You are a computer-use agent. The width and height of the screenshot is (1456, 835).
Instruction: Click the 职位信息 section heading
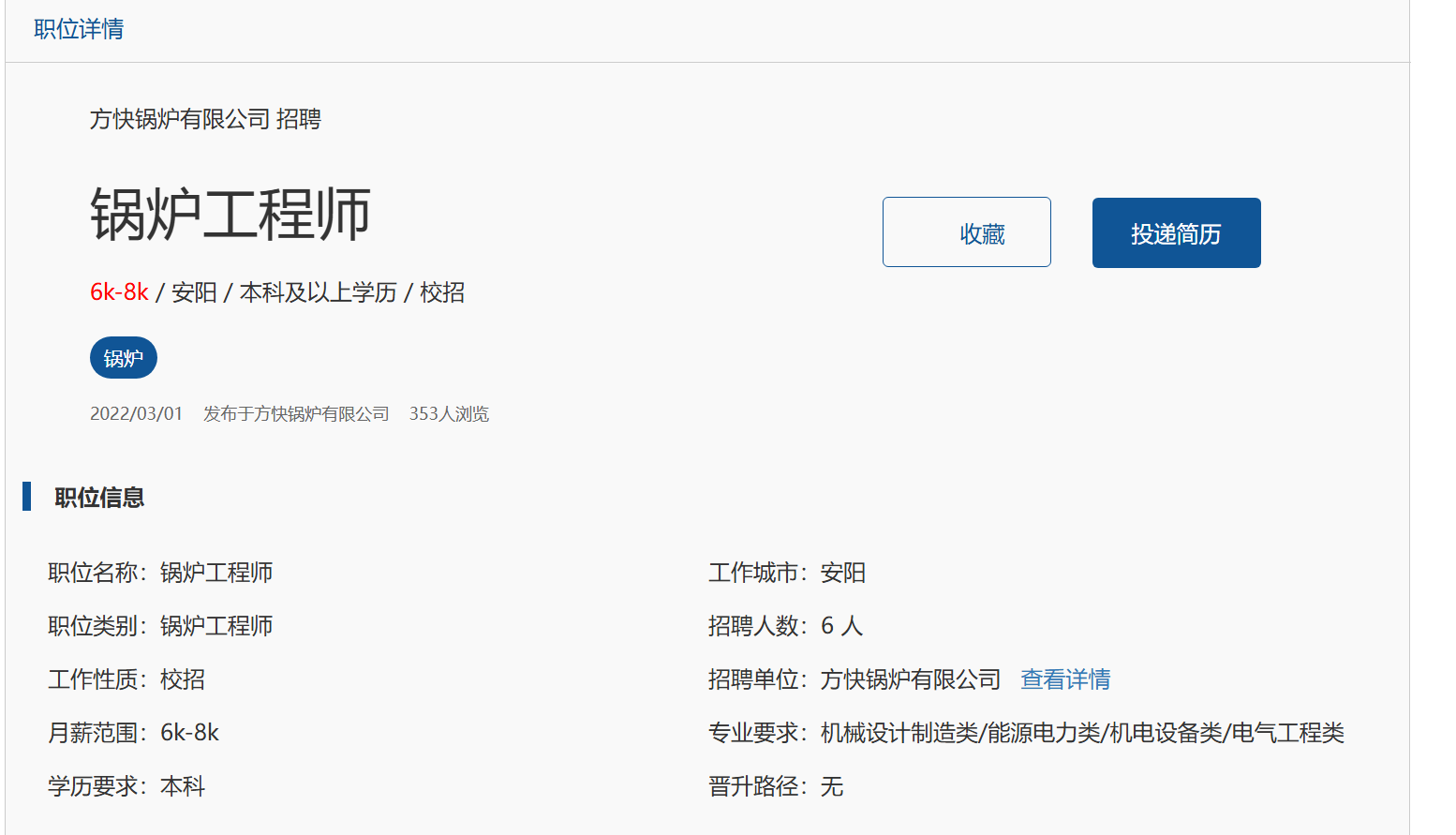tap(99, 498)
